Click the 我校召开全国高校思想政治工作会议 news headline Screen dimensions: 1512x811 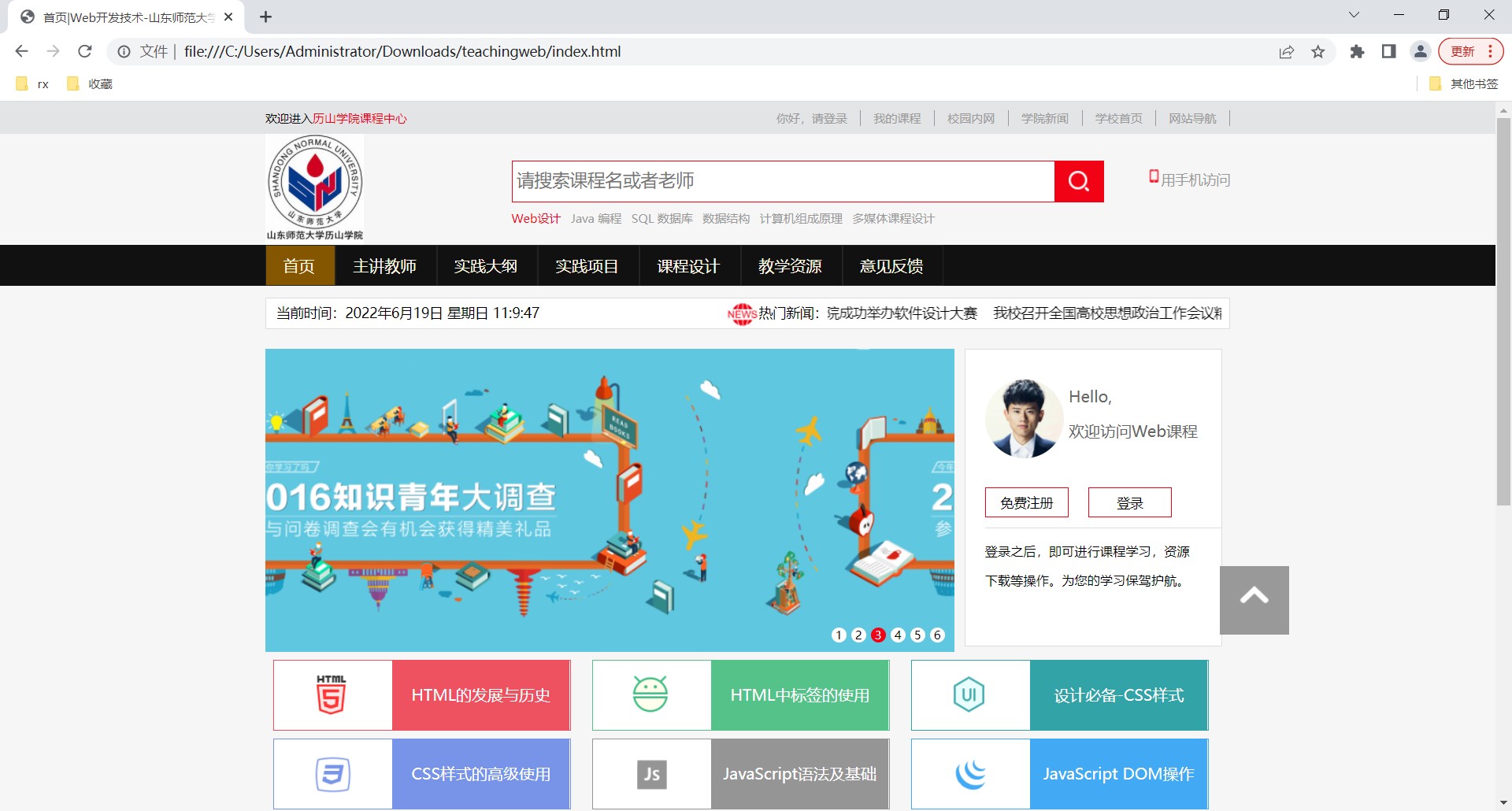click(1107, 313)
